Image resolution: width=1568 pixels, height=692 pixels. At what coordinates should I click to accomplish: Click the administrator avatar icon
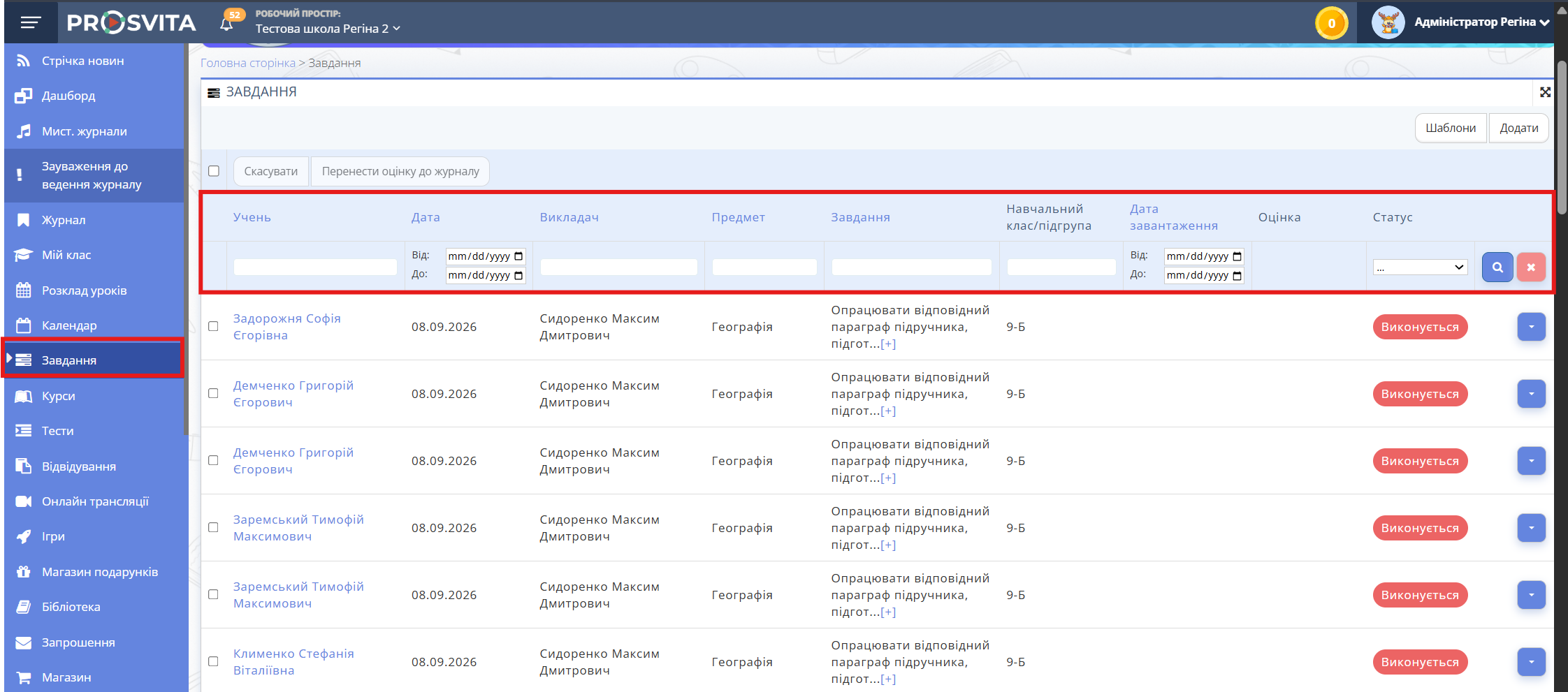pos(1388,22)
